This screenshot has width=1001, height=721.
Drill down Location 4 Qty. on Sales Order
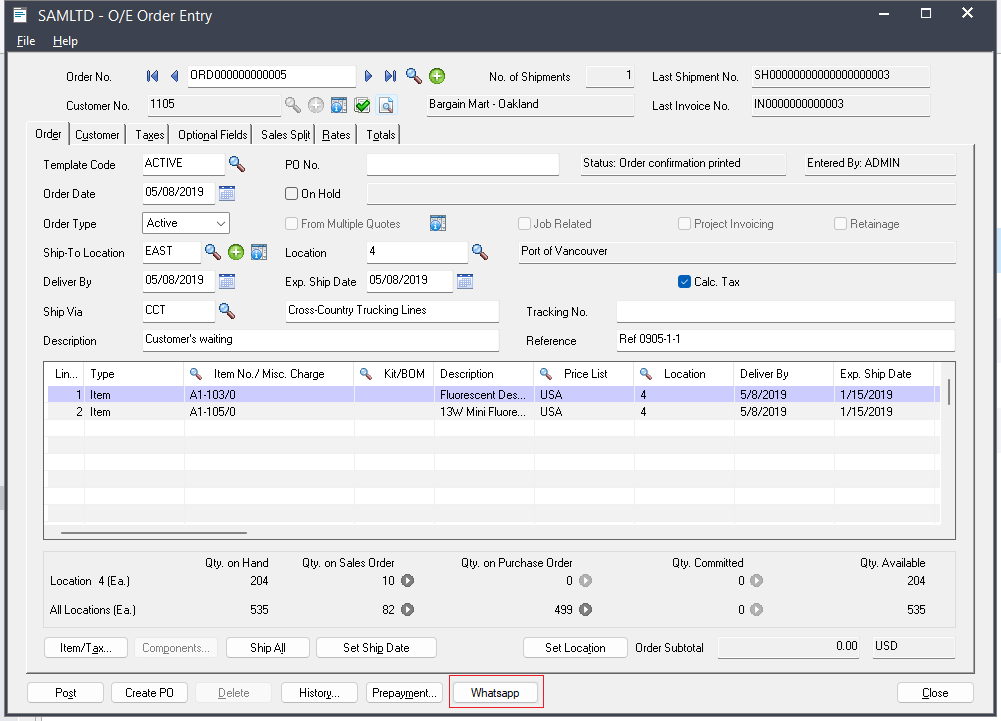point(408,580)
